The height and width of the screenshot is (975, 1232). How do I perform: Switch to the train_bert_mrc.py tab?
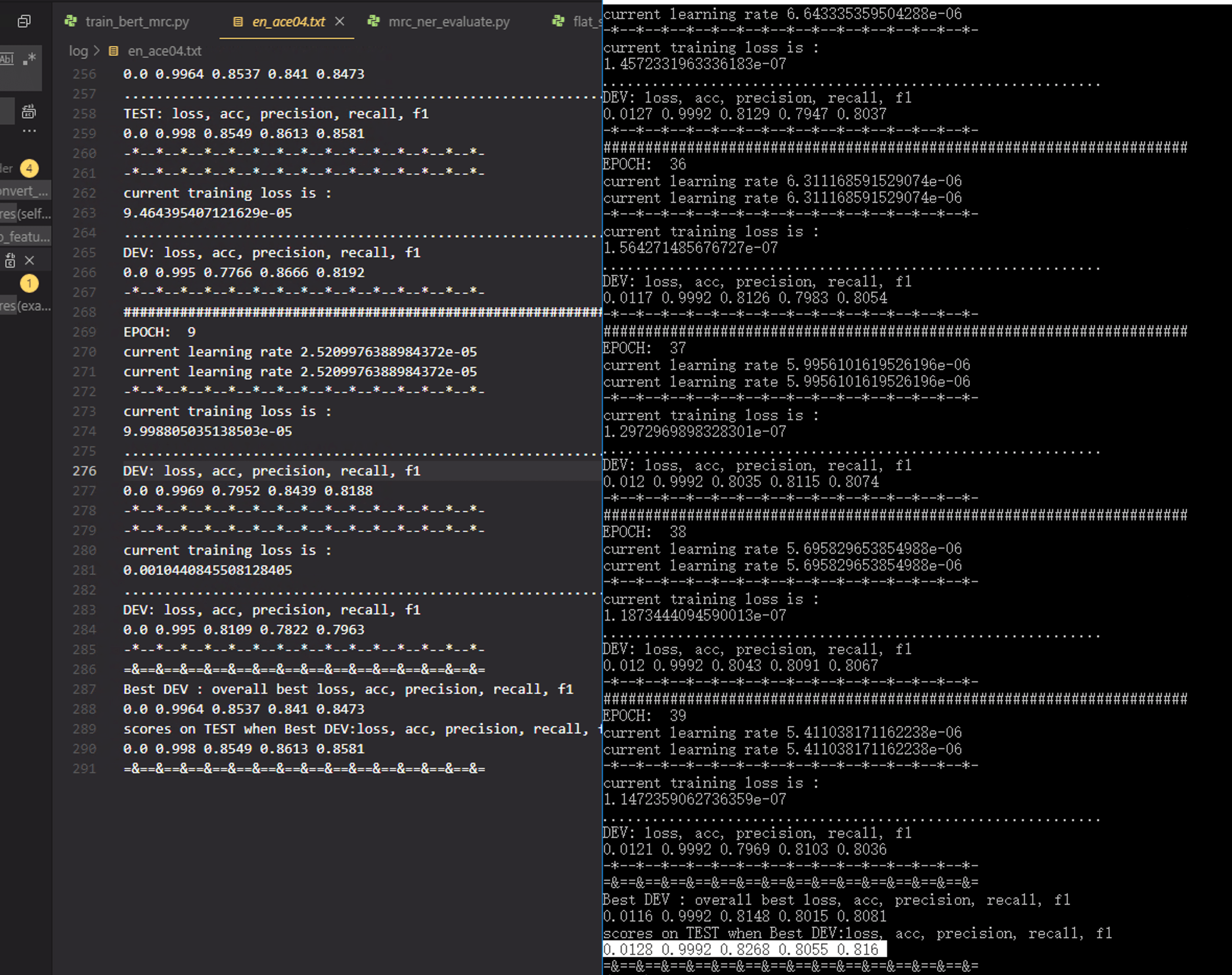(x=136, y=22)
